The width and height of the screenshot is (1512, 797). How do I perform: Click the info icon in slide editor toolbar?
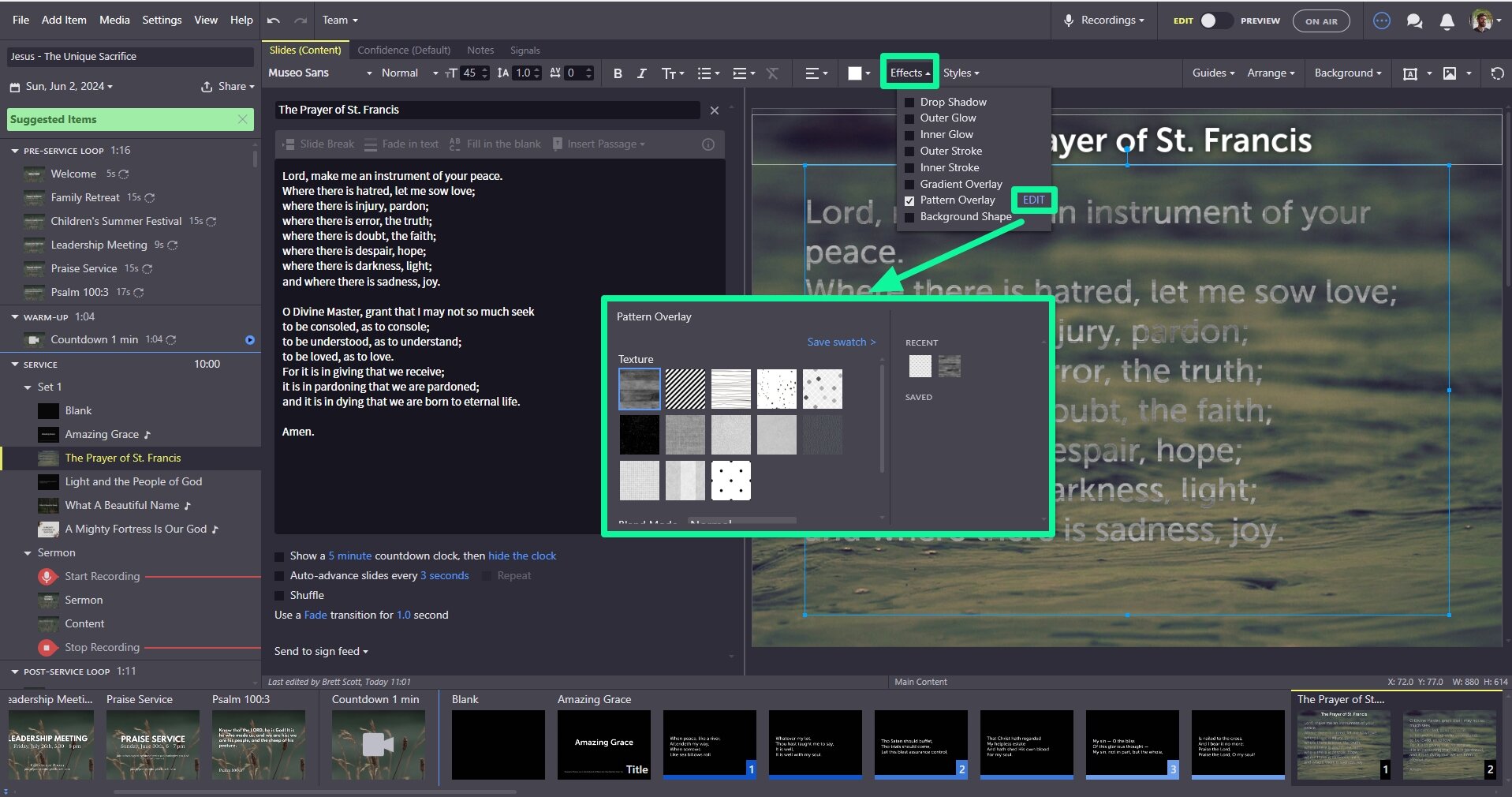(x=708, y=144)
